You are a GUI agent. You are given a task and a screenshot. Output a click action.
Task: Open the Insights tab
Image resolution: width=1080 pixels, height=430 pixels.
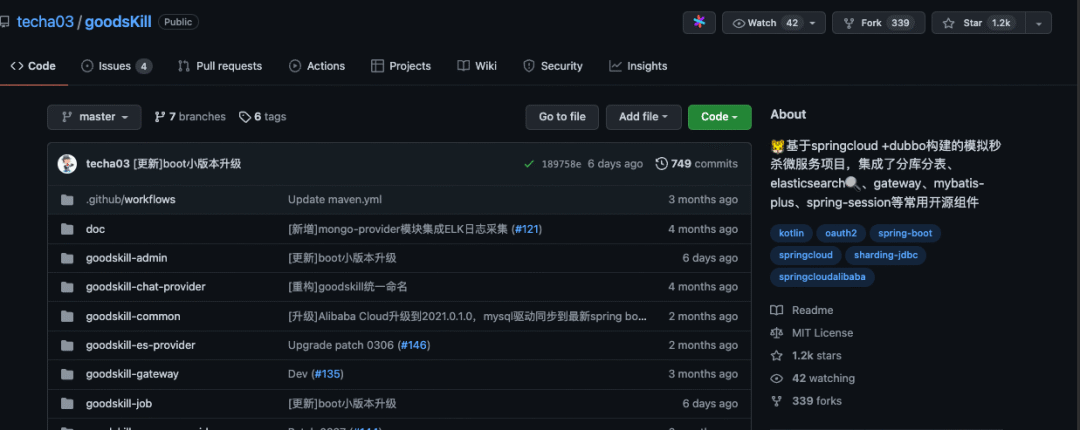tap(638, 66)
